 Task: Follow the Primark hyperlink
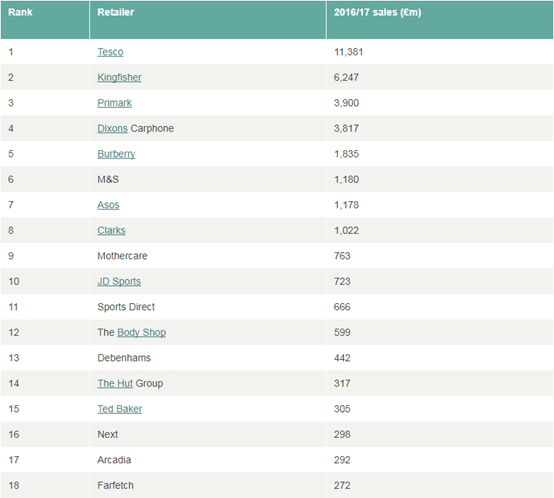pyautogui.click(x=114, y=103)
